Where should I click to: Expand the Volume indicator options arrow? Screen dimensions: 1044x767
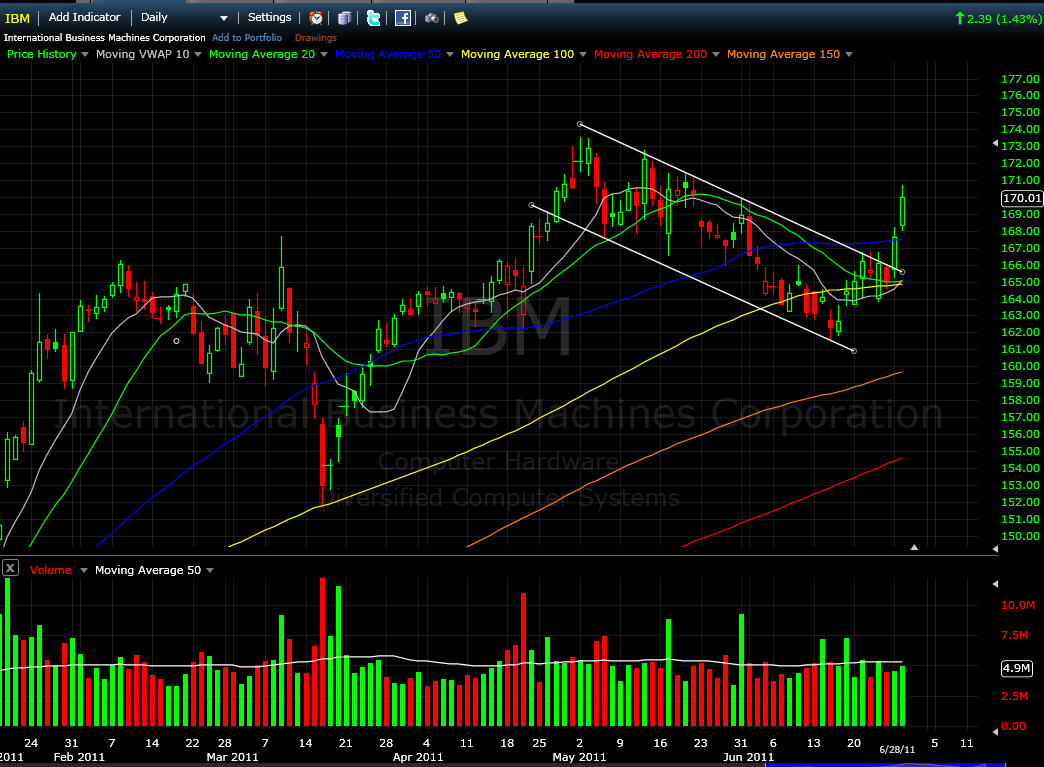click(84, 571)
